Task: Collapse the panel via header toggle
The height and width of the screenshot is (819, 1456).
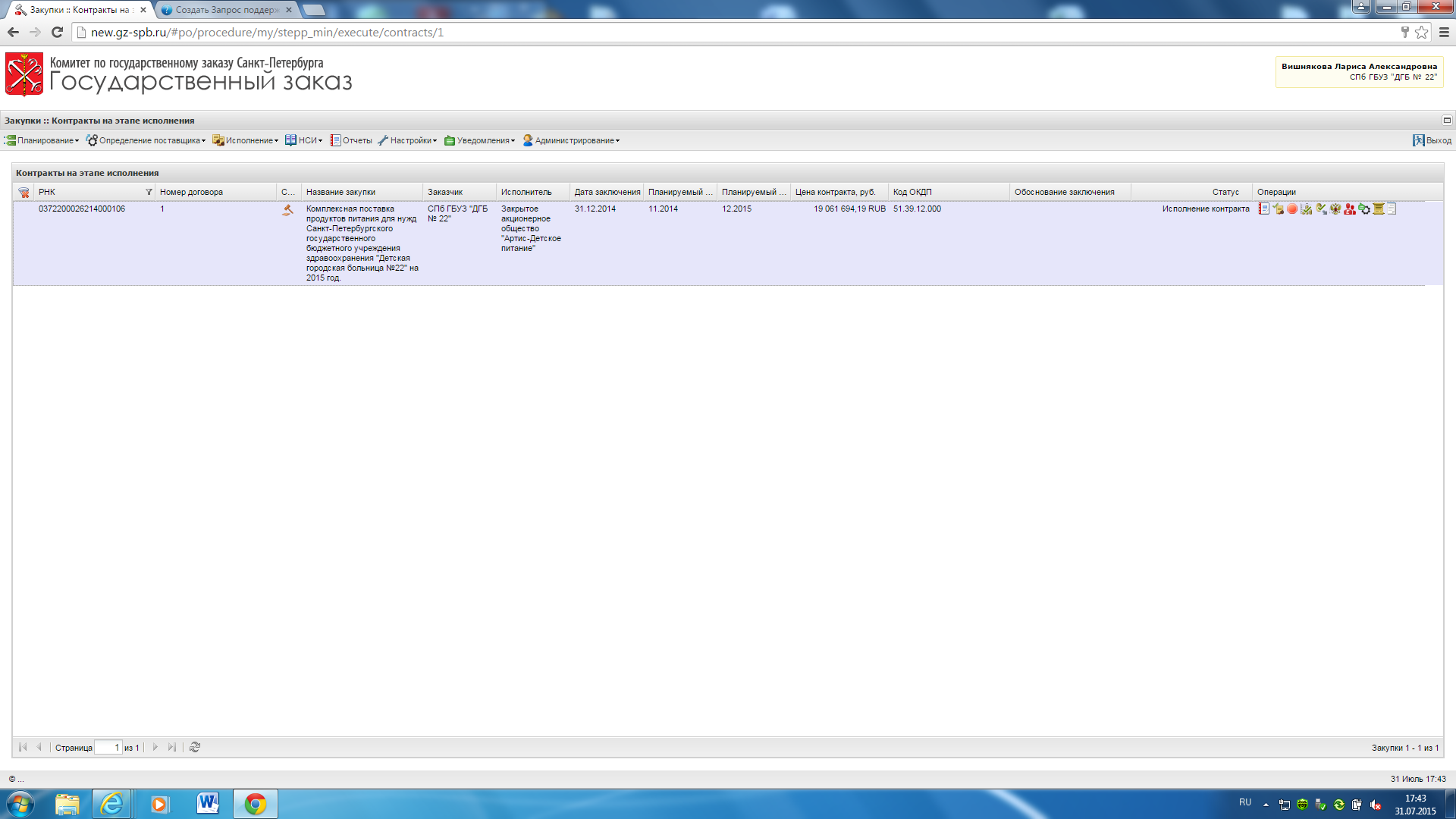Action: click(1446, 121)
